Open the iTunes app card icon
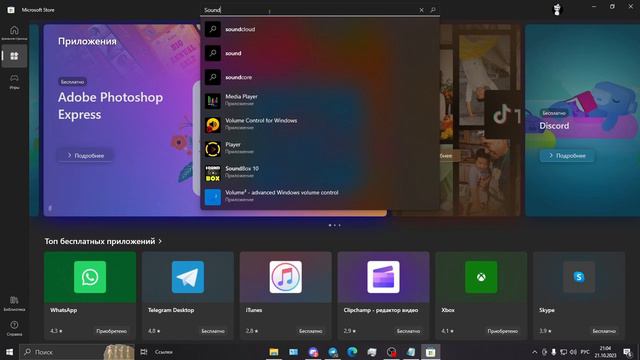 286,277
